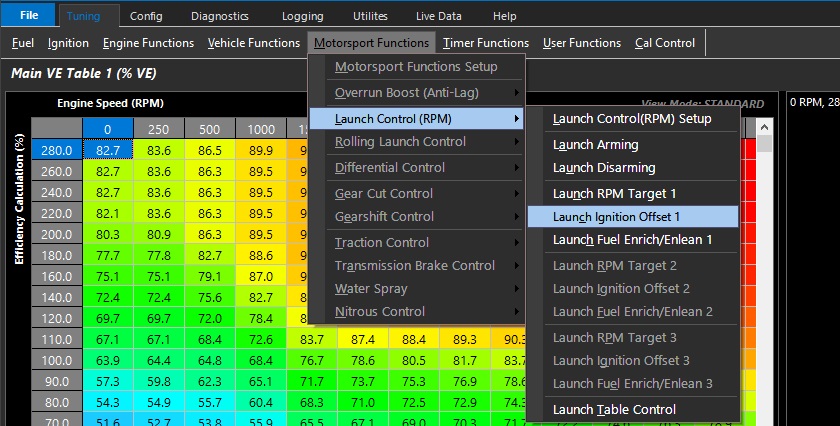The width and height of the screenshot is (840, 426).
Task: Open the File menu button
Action: click(x=29, y=16)
